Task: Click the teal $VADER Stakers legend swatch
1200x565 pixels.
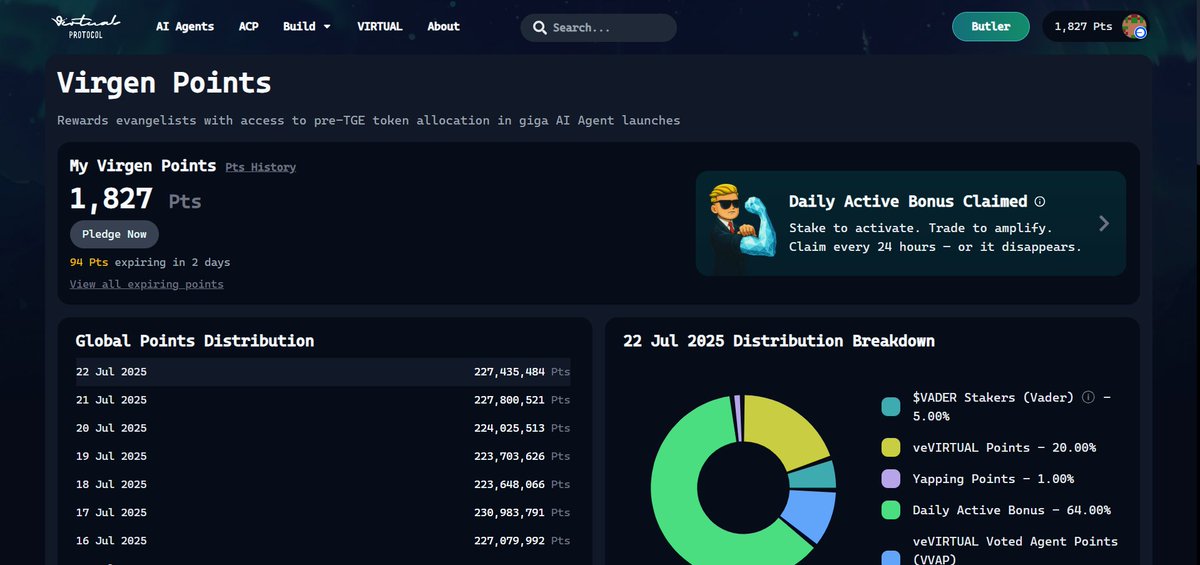Action: (891, 406)
